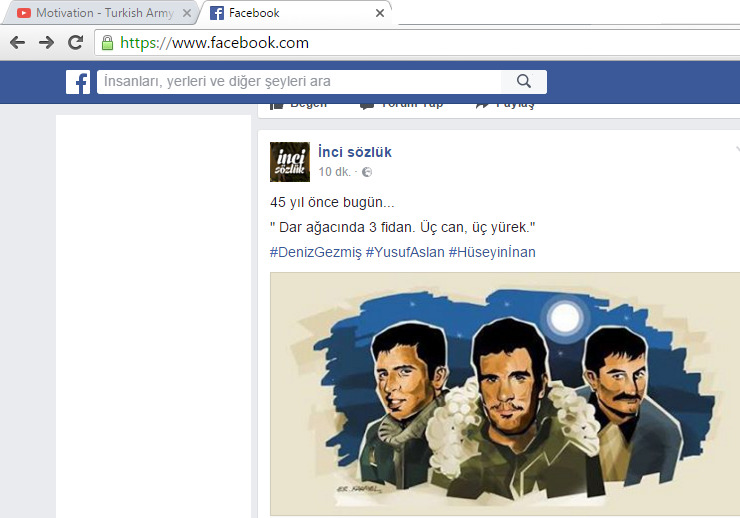Open the İnci sözlük page name link

click(355, 152)
